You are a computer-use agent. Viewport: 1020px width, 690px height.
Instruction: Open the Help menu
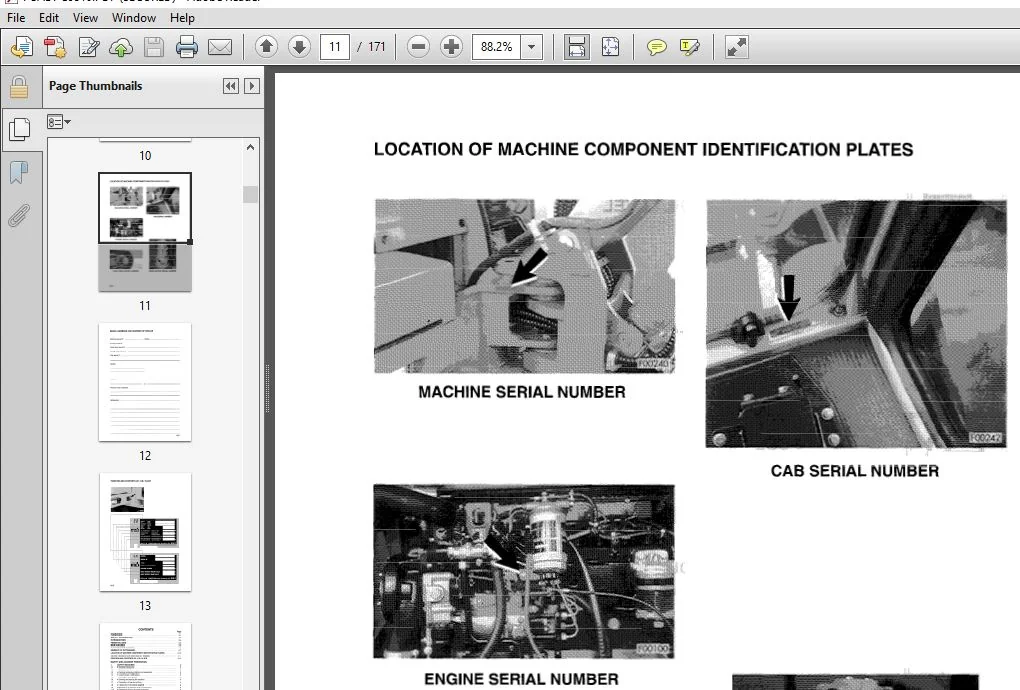(182, 18)
